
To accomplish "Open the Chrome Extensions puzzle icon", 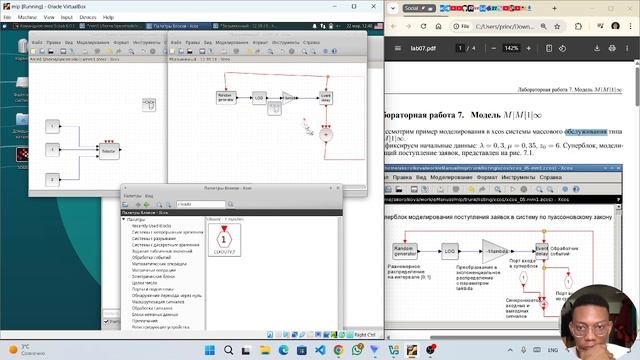I will [x=578, y=26].
